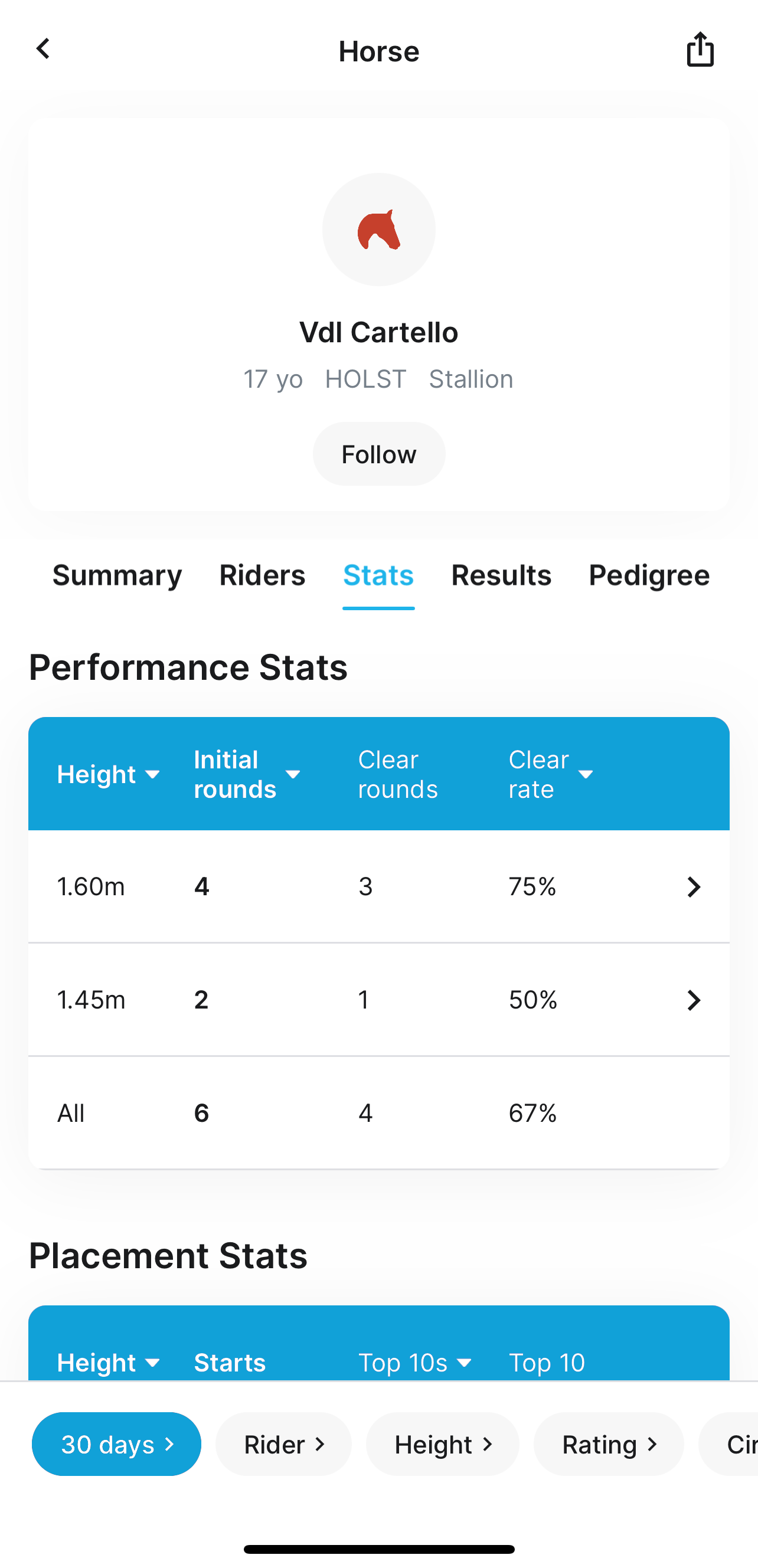Follow the horse Vdl Cartello
The width and height of the screenshot is (758, 1568).
click(x=378, y=454)
